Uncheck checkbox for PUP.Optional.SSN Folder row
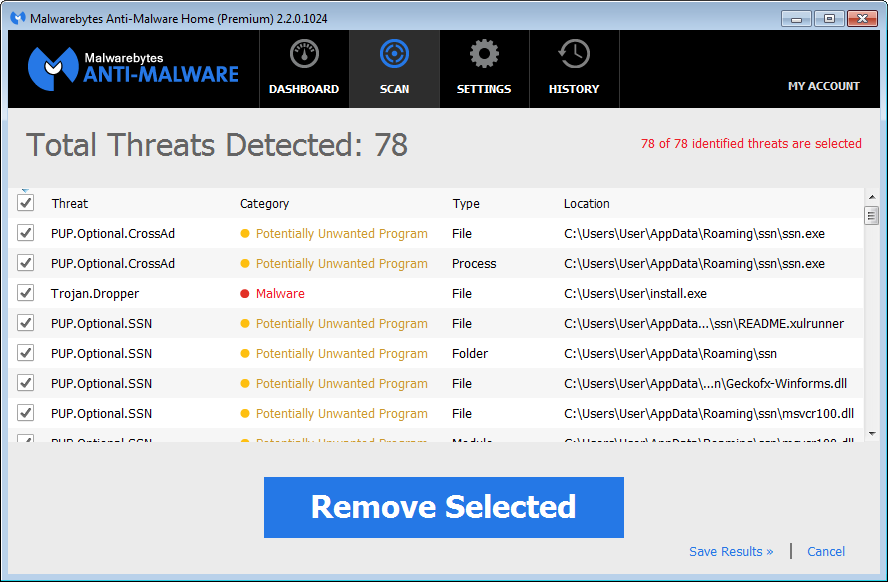 pyautogui.click(x=25, y=353)
